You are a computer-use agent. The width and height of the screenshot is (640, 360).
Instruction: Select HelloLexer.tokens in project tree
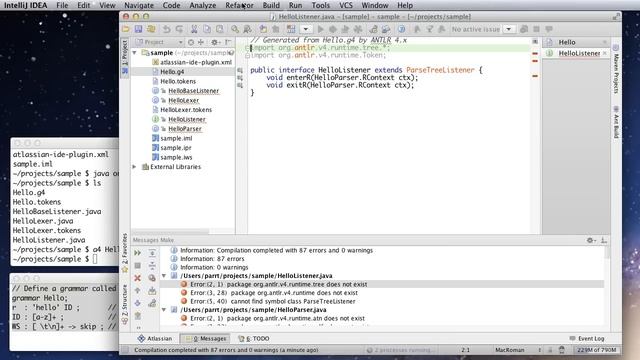pos(182,109)
